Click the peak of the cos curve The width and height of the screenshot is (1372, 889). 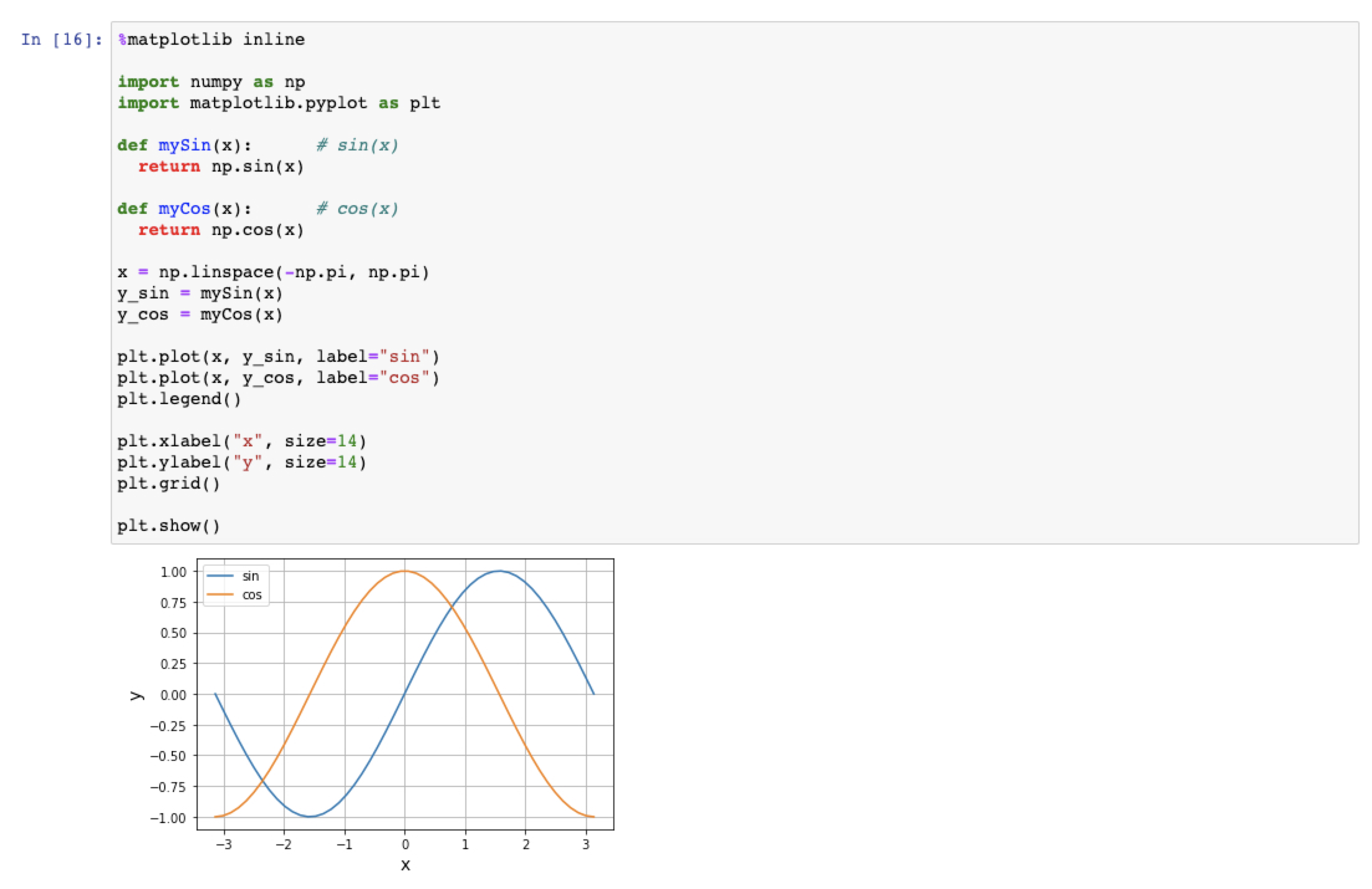tap(405, 571)
